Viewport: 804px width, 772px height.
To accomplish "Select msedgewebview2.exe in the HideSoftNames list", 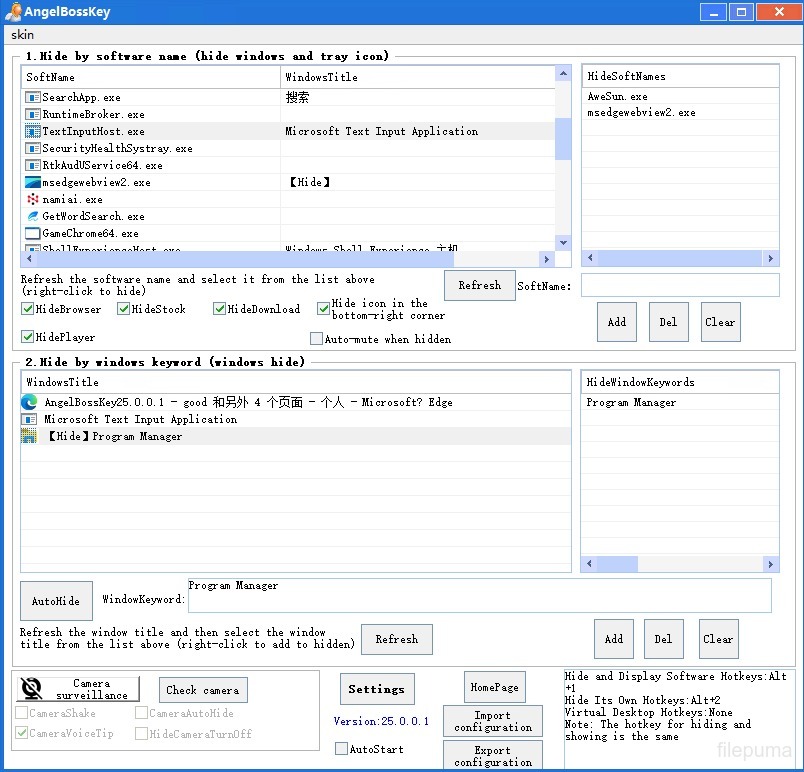I will 680,112.
